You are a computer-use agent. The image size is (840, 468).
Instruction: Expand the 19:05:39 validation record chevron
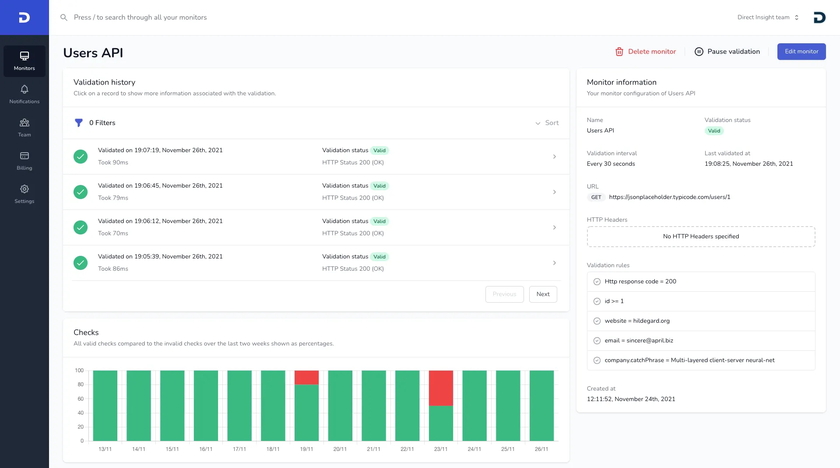(x=555, y=263)
